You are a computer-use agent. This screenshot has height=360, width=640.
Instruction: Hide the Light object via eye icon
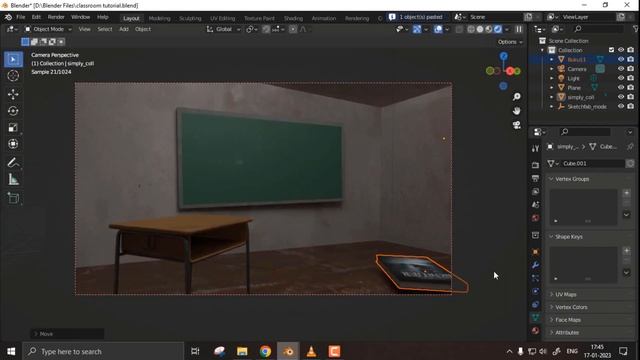(621, 78)
